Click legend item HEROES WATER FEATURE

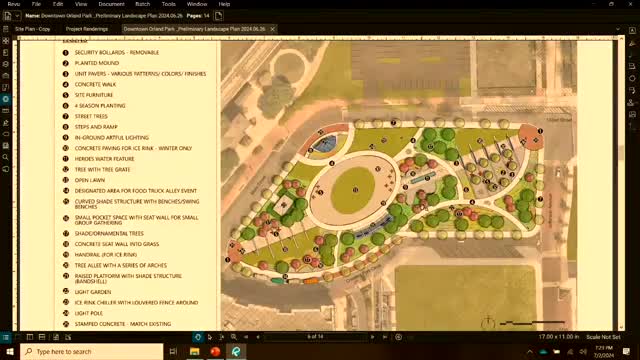click(x=104, y=159)
